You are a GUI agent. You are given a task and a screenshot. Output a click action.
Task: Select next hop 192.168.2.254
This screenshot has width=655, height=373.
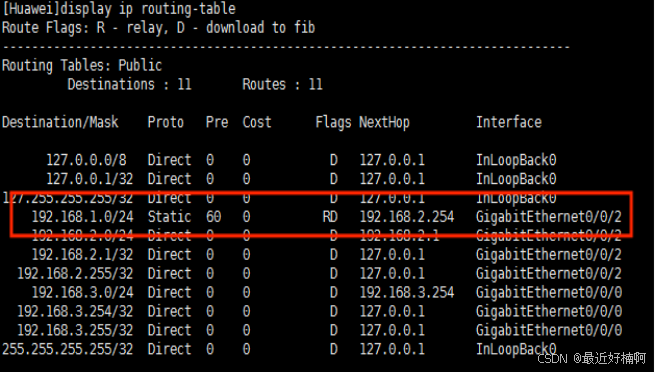point(407,217)
